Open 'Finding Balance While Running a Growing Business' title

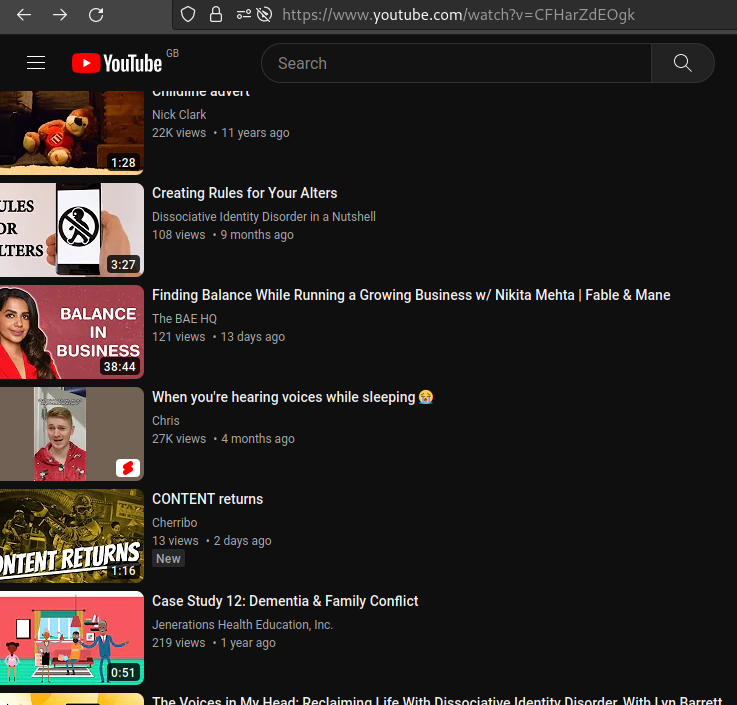411,295
